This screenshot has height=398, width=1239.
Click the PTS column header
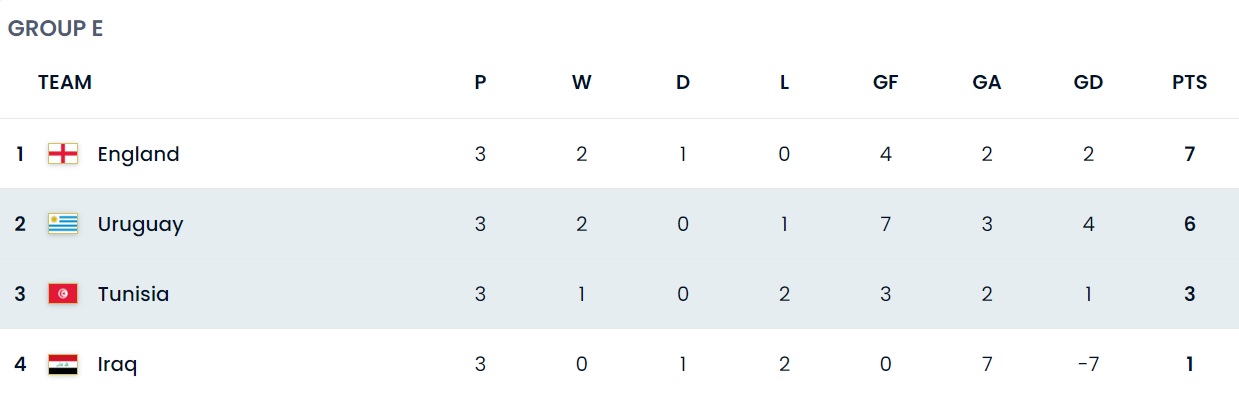(1190, 83)
